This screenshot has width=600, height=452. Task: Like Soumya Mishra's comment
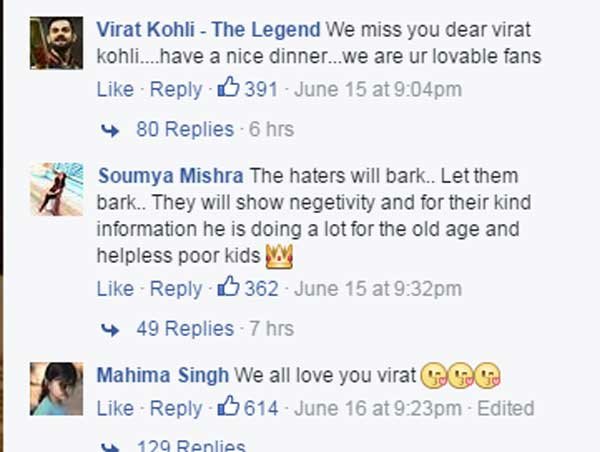coord(115,289)
